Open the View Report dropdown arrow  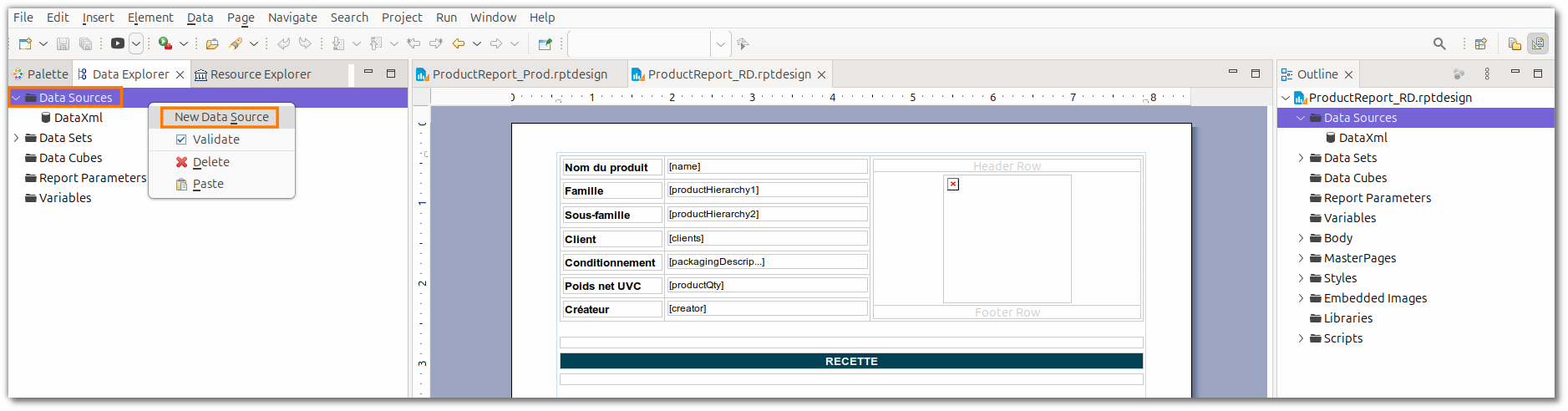[x=136, y=43]
